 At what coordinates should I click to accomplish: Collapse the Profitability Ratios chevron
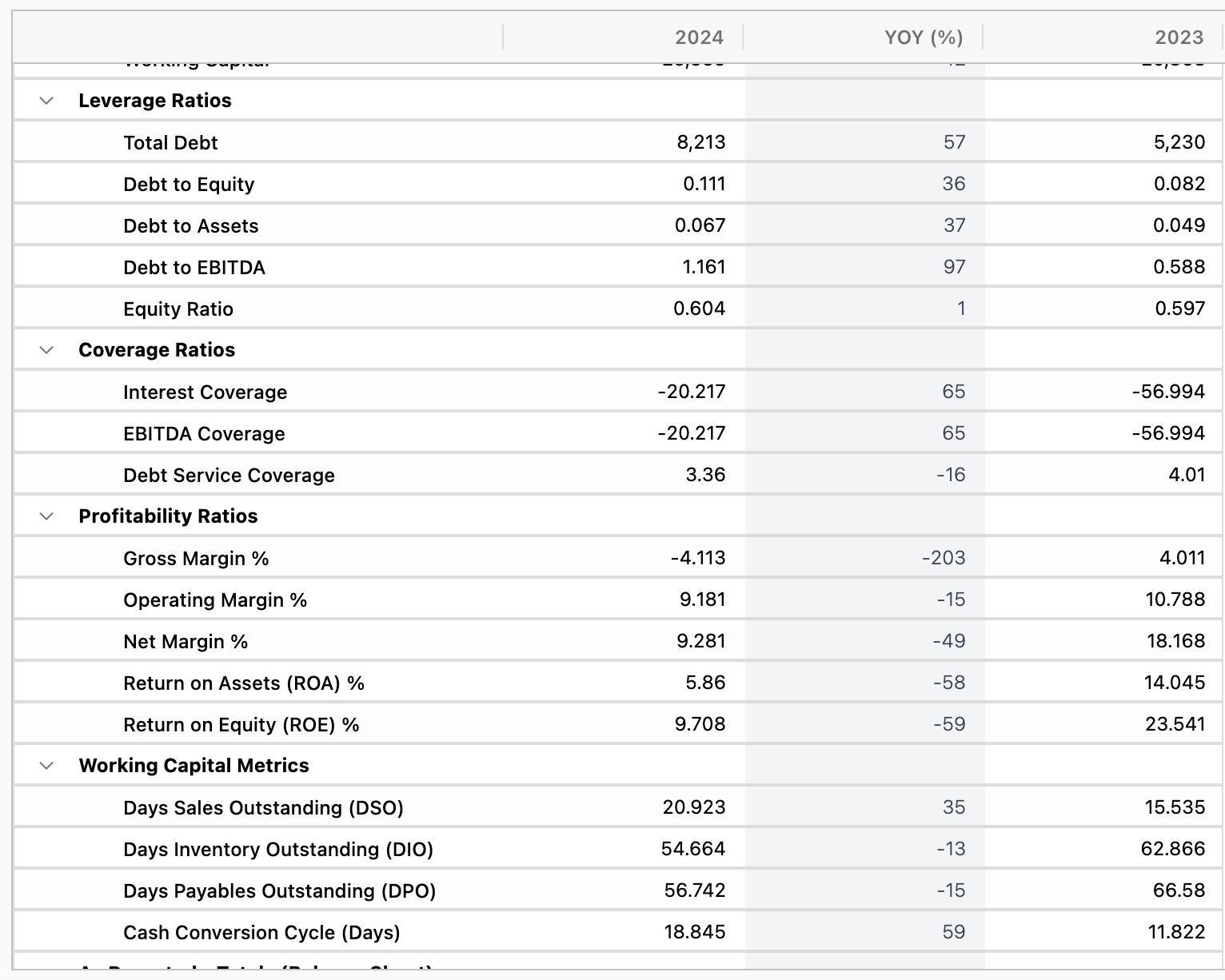[x=46, y=516]
